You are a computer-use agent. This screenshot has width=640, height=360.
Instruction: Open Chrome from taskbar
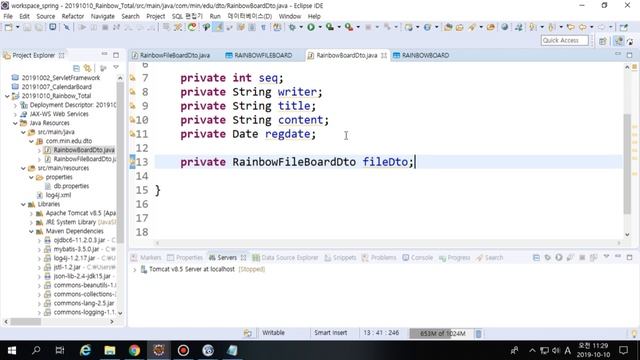134,350
